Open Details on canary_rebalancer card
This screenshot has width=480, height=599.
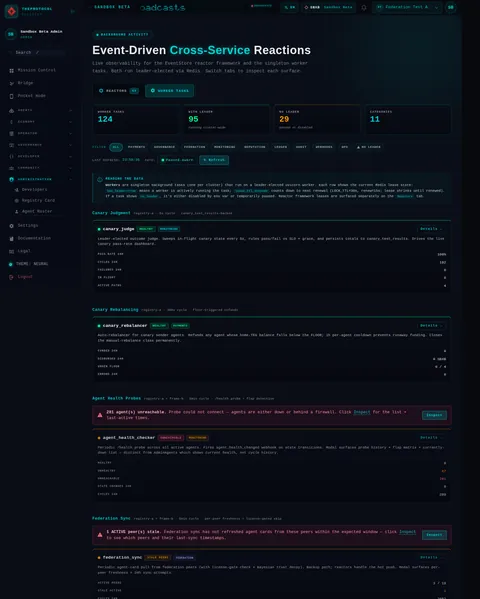click(x=431, y=325)
